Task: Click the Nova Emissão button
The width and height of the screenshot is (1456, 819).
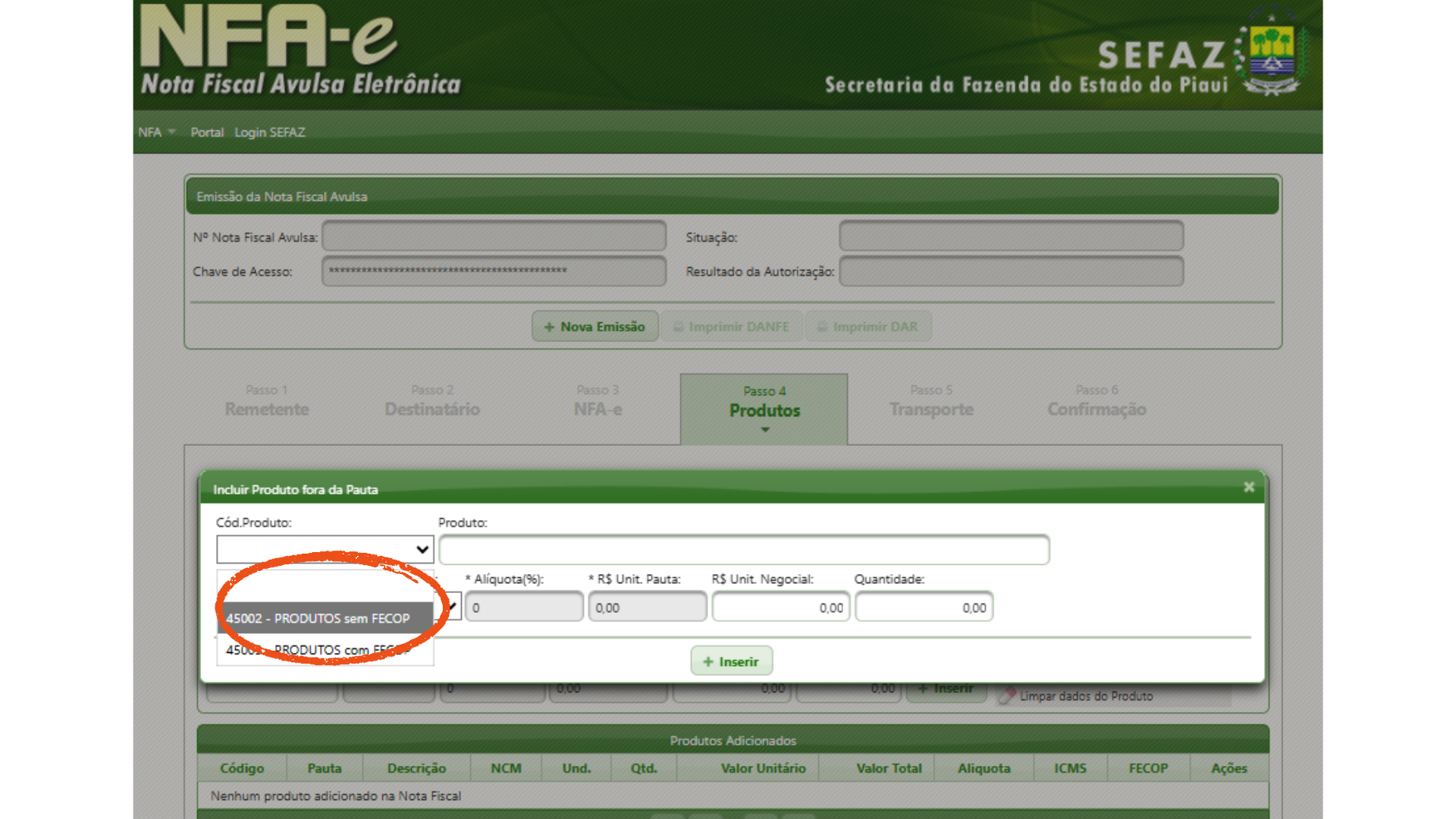Action: pyautogui.click(x=595, y=327)
